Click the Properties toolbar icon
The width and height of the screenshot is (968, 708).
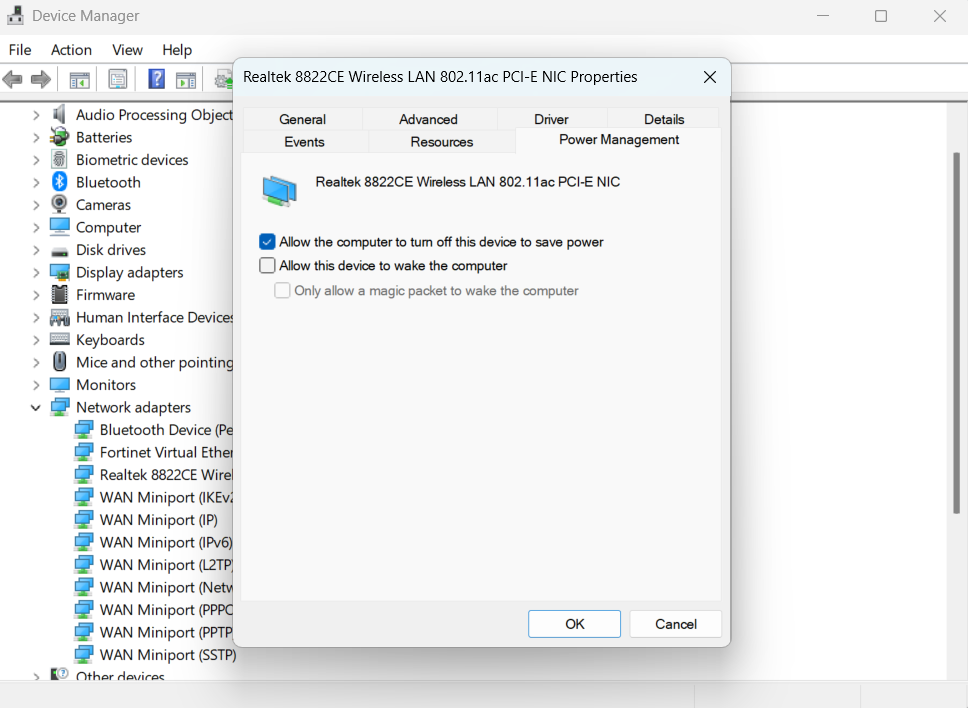pyautogui.click(x=117, y=79)
